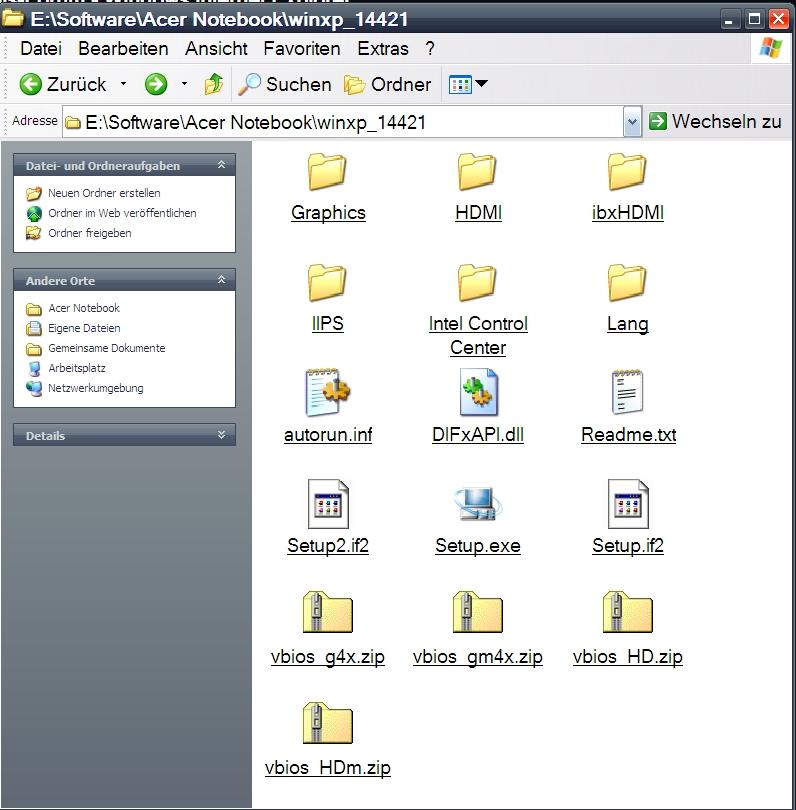
Task: Open the Bearbeiten menu
Action: pyautogui.click(x=123, y=49)
